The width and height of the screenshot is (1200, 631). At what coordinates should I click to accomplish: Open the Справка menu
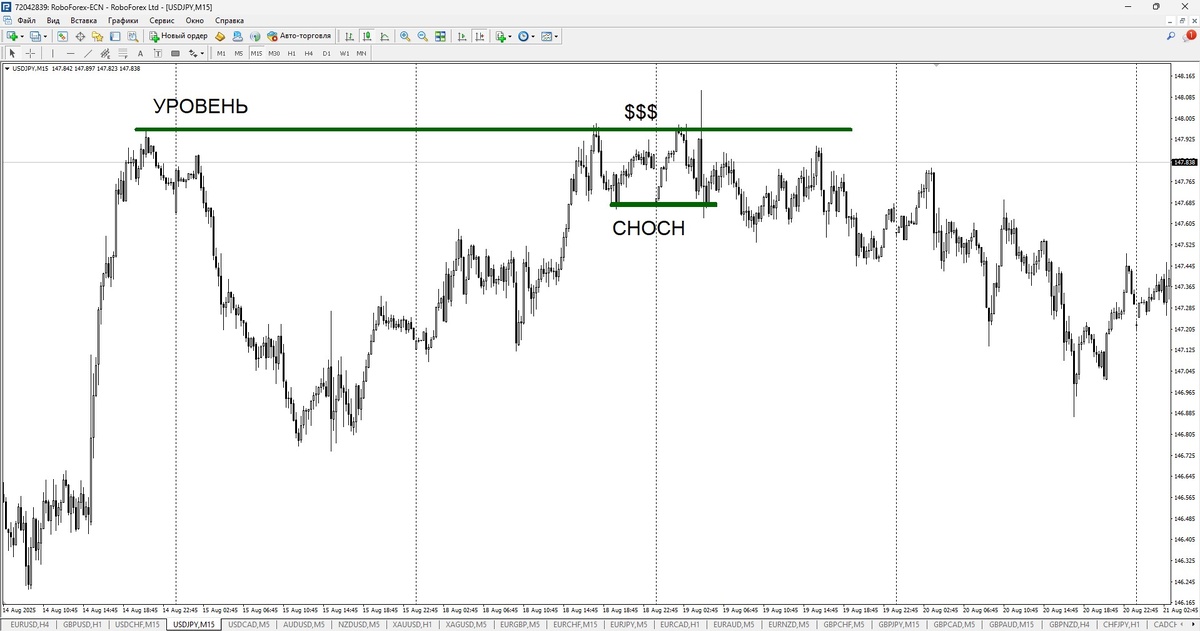click(230, 20)
